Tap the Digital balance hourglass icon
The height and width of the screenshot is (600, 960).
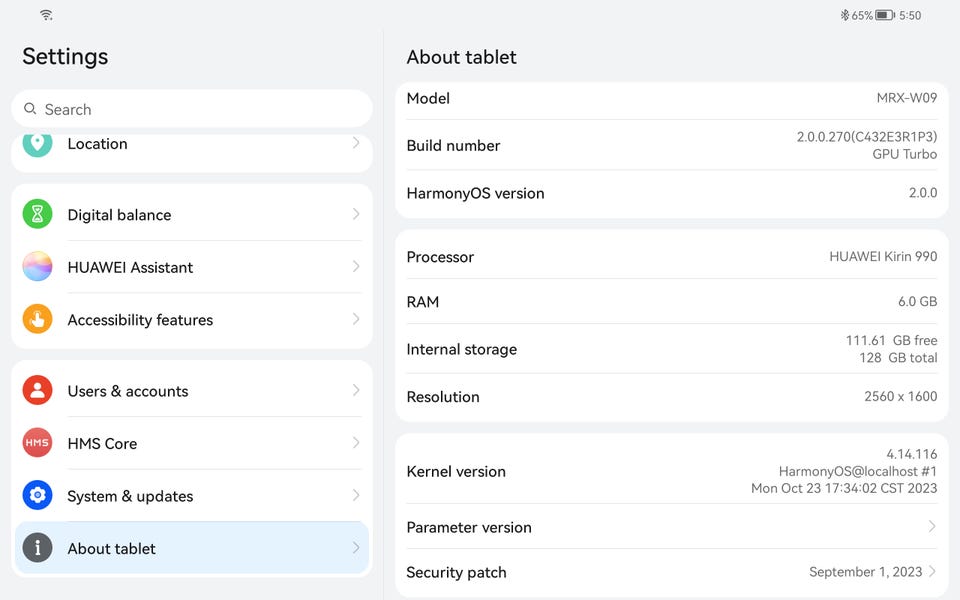coord(37,214)
